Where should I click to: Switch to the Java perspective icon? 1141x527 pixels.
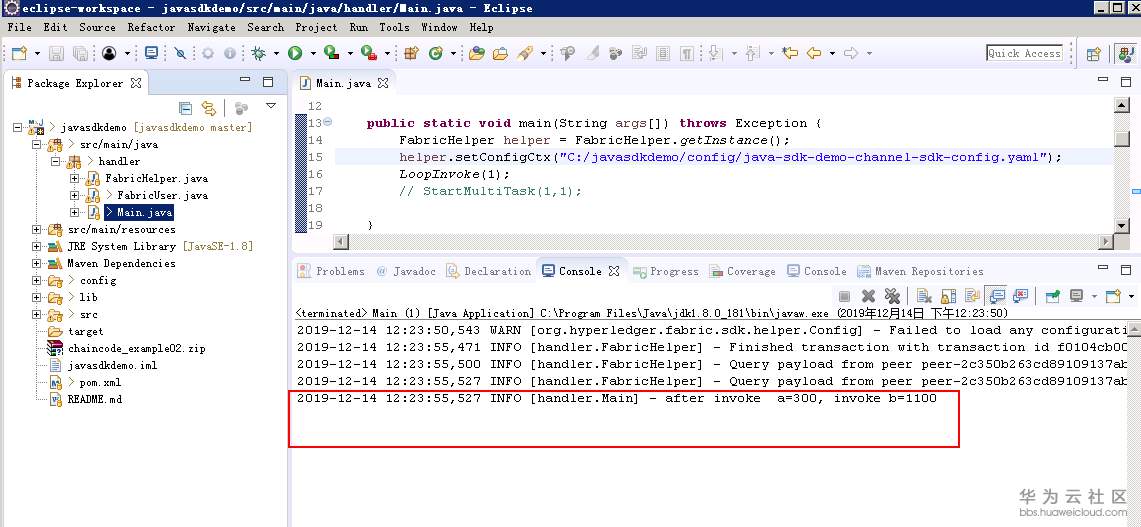click(x=1126, y=53)
